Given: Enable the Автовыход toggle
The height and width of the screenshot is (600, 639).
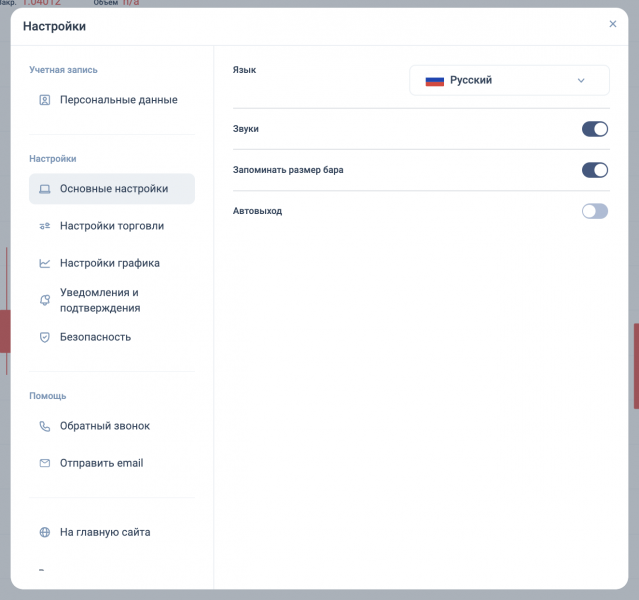Looking at the screenshot, I should [x=595, y=211].
